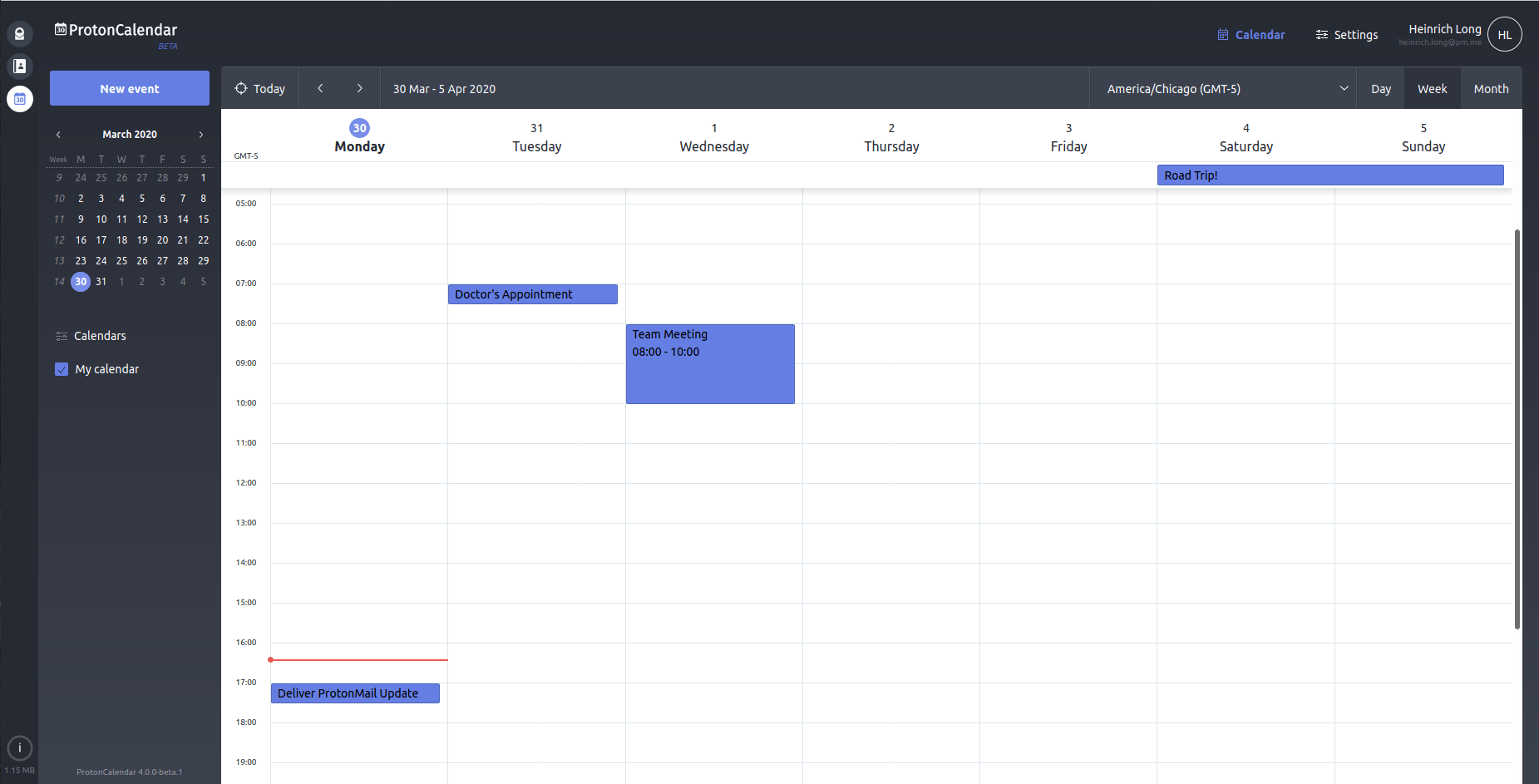Click the info icon in the sidebar

point(19,747)
